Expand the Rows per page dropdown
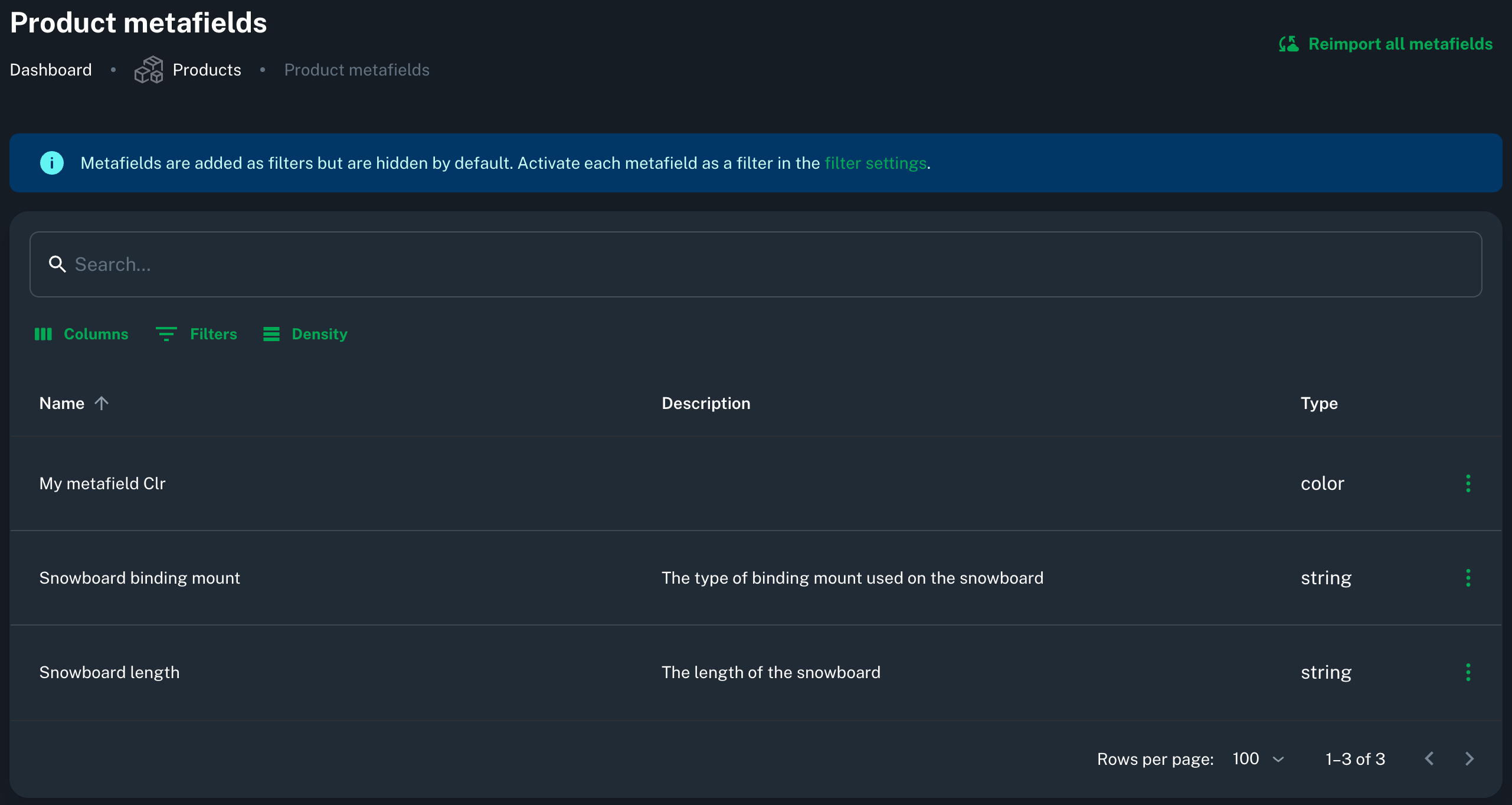Viewport: 1512px width, 805px height. point(1258,759)
